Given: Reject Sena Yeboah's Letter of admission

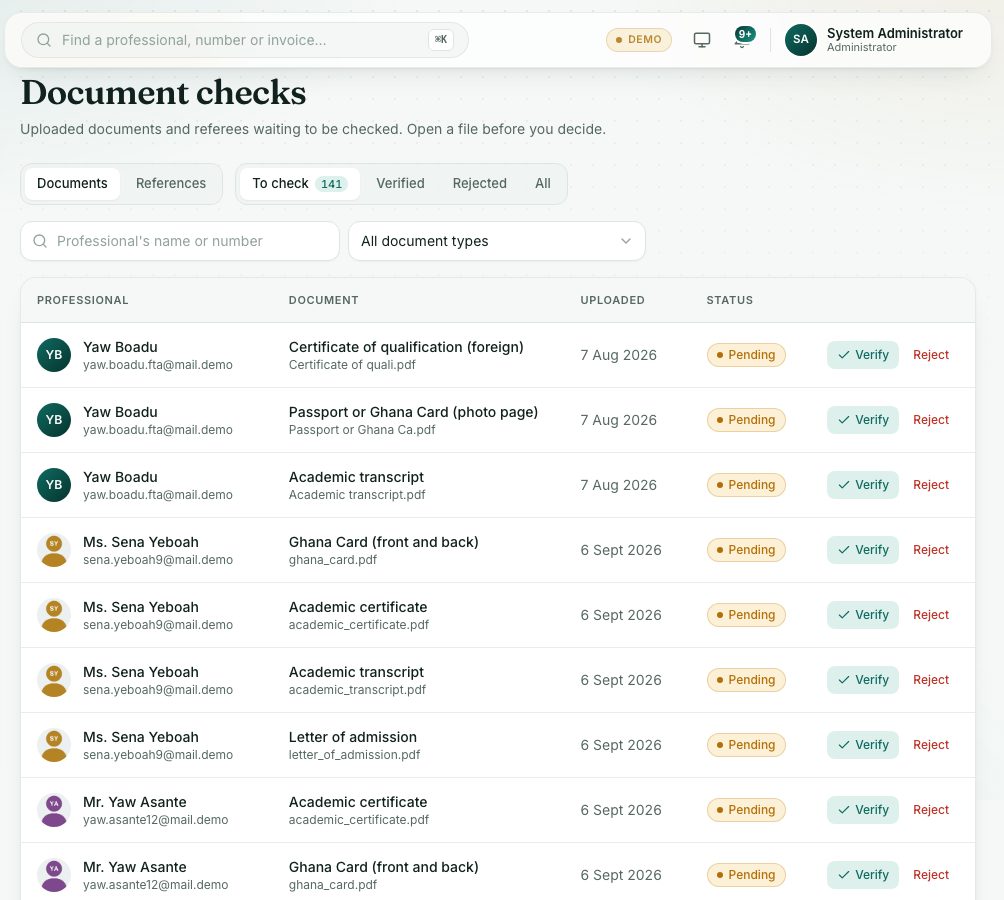Looking at the screenshot, I should 930,744.
